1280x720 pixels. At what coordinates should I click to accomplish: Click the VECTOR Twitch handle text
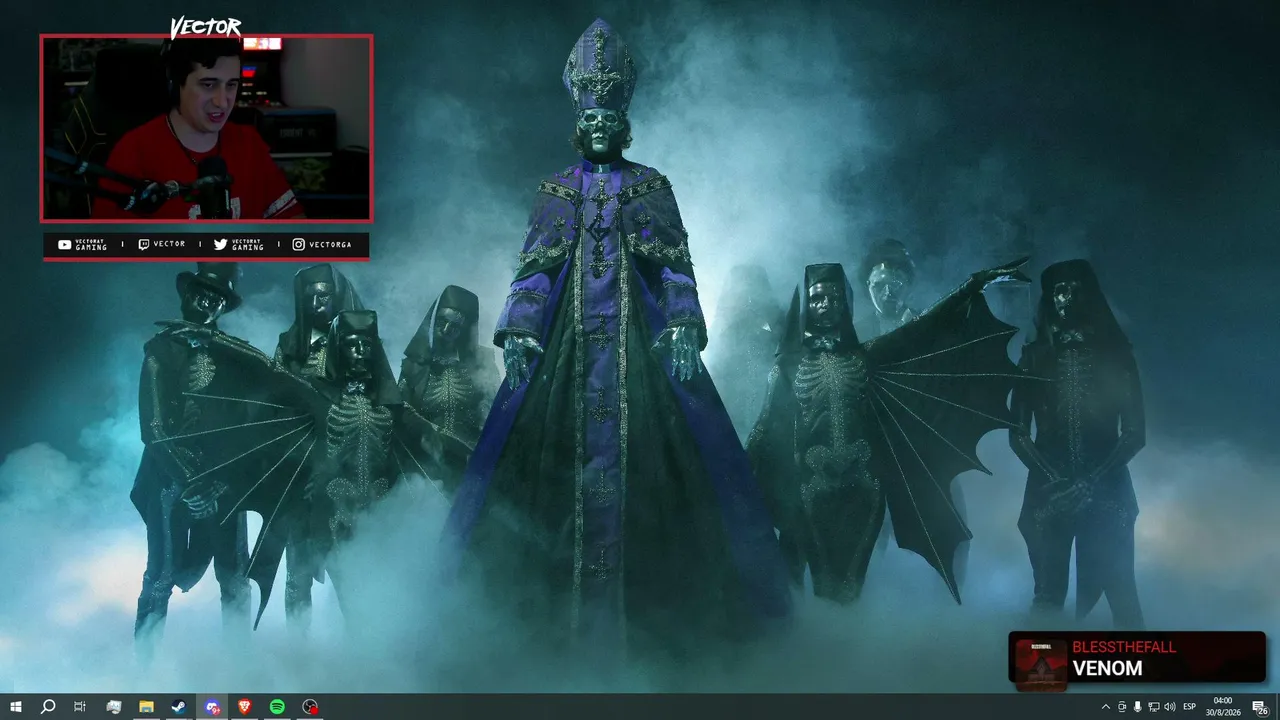click(x=169, y=245)
